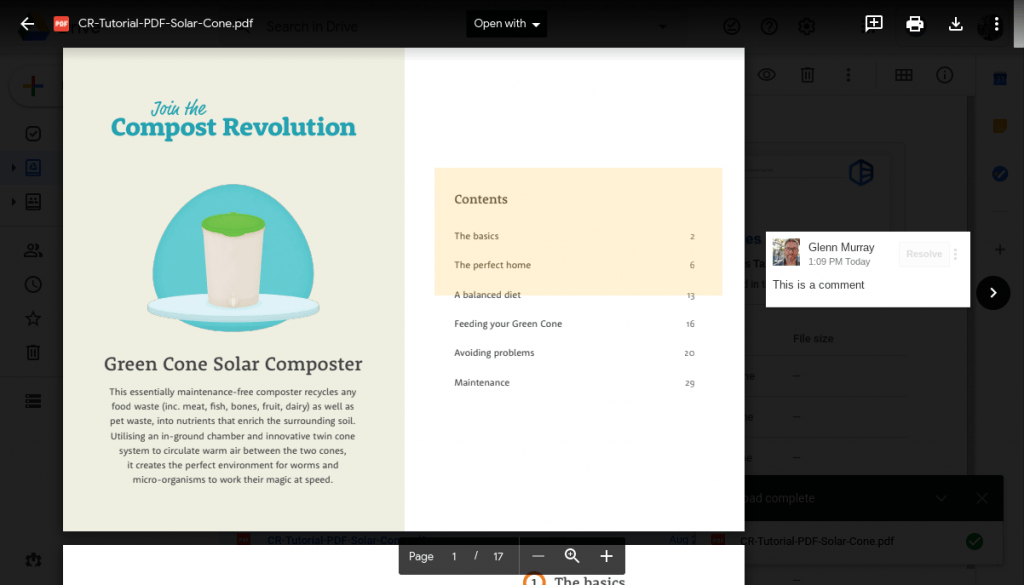Viewport: 1024px width, 585px height.
Task: Reset zoom with the magnifier icon
Action: (571, 556)
